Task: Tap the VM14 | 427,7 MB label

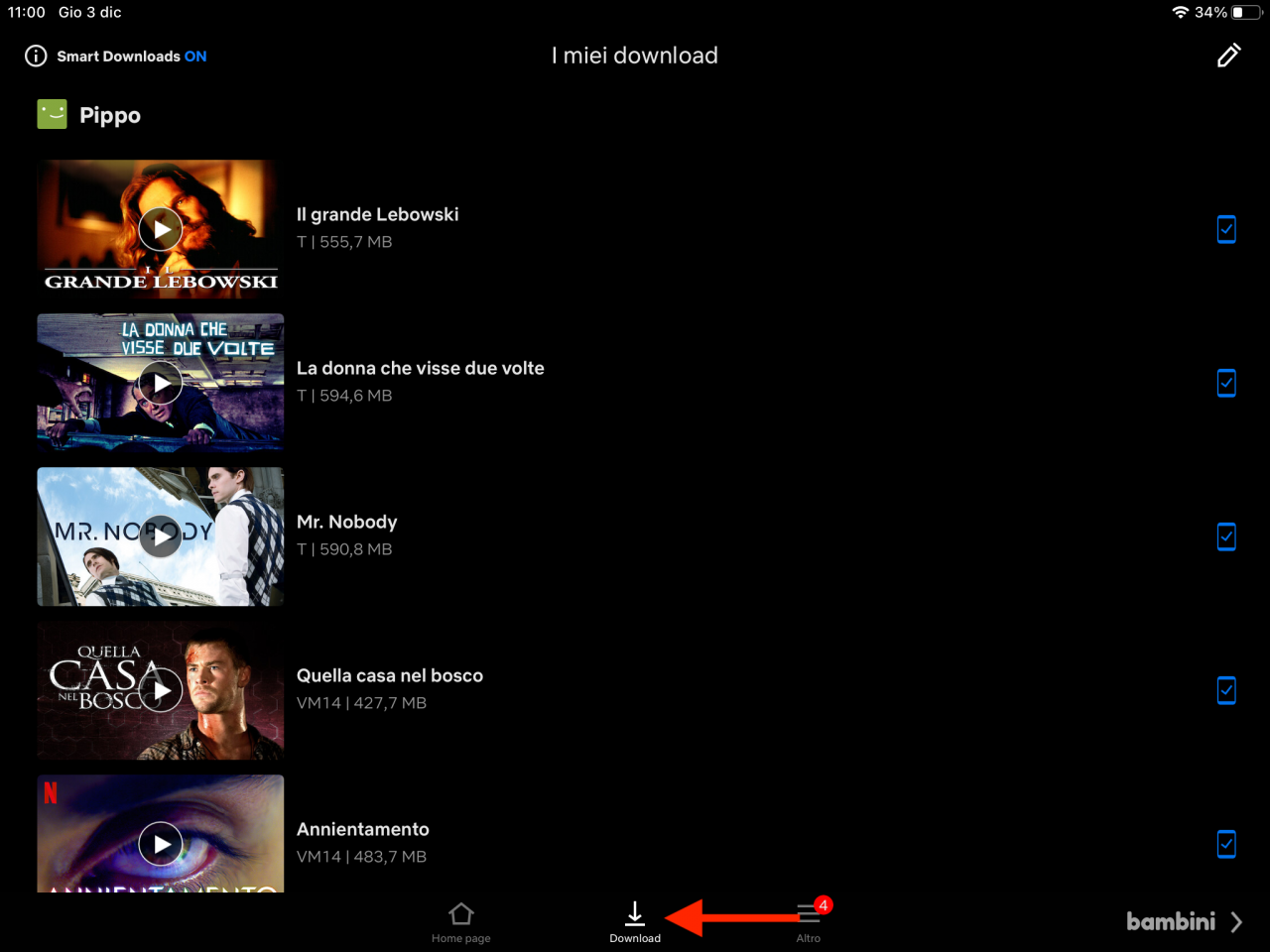Action: tap(362, 703)
